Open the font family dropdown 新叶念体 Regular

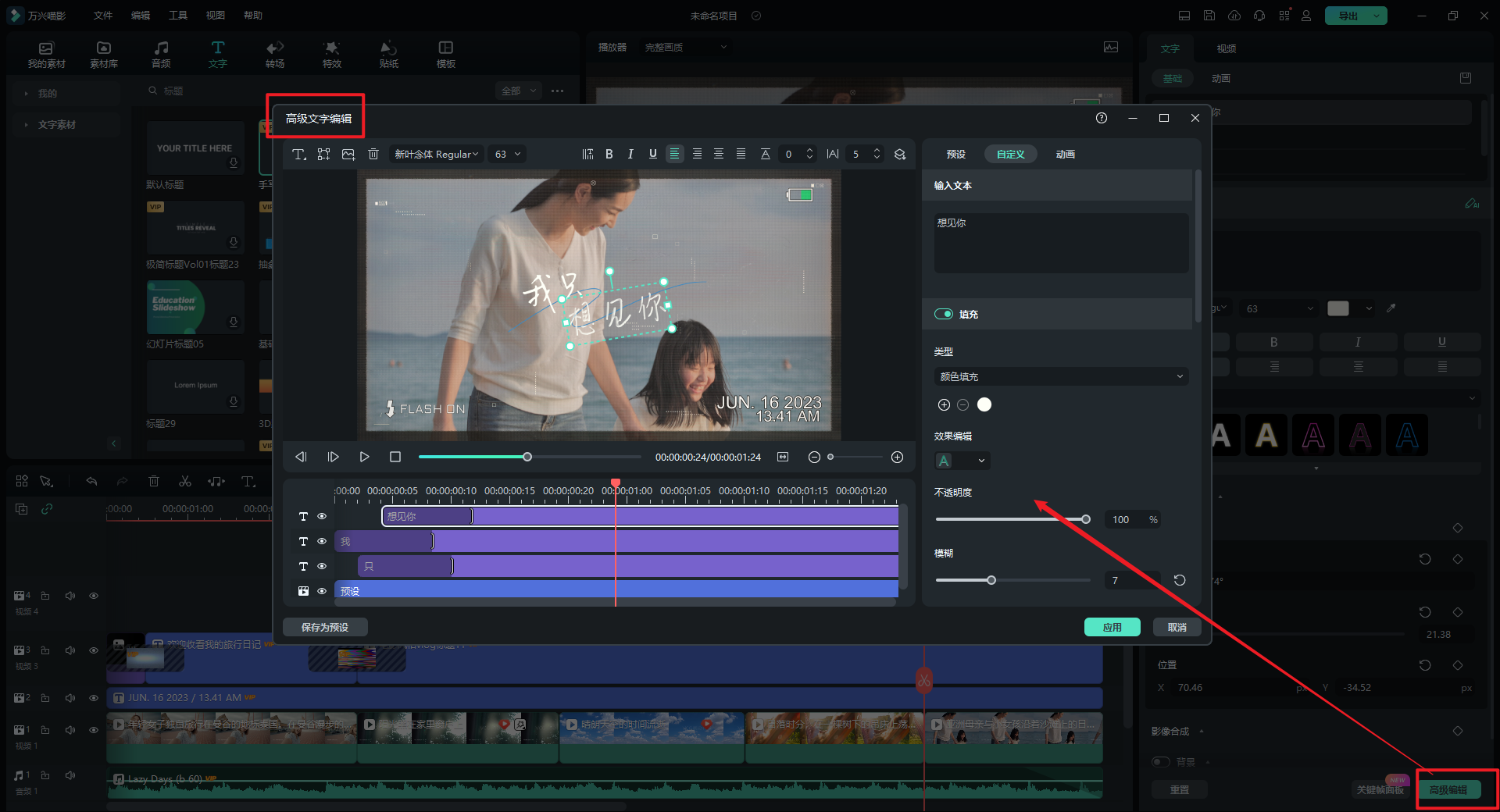(437, 155)
